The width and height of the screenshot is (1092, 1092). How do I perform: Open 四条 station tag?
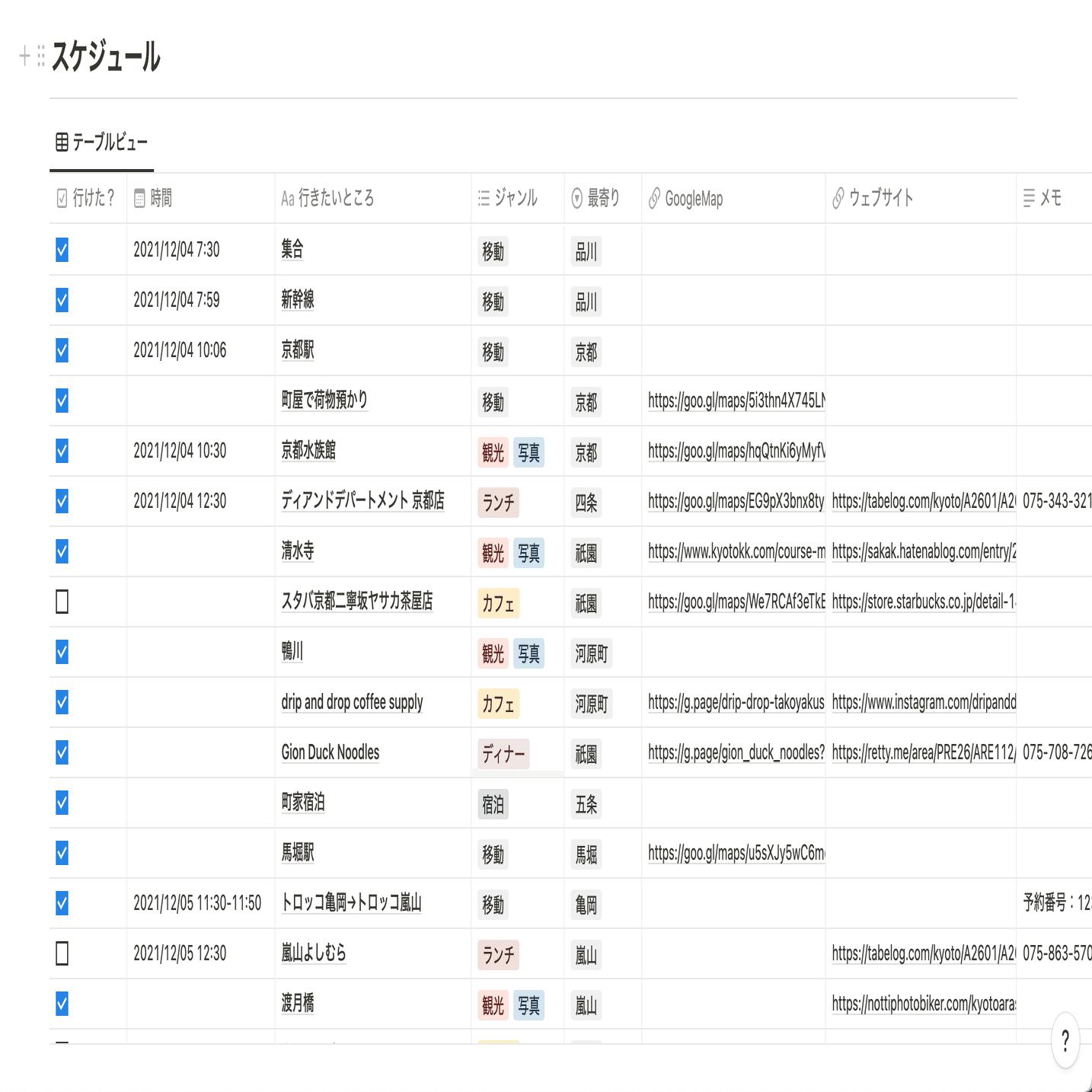(x=586, y=503)
